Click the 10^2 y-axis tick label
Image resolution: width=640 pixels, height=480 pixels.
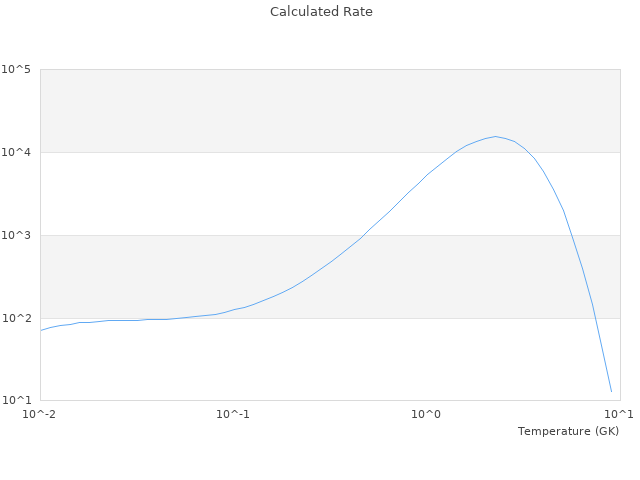point(16,318)
